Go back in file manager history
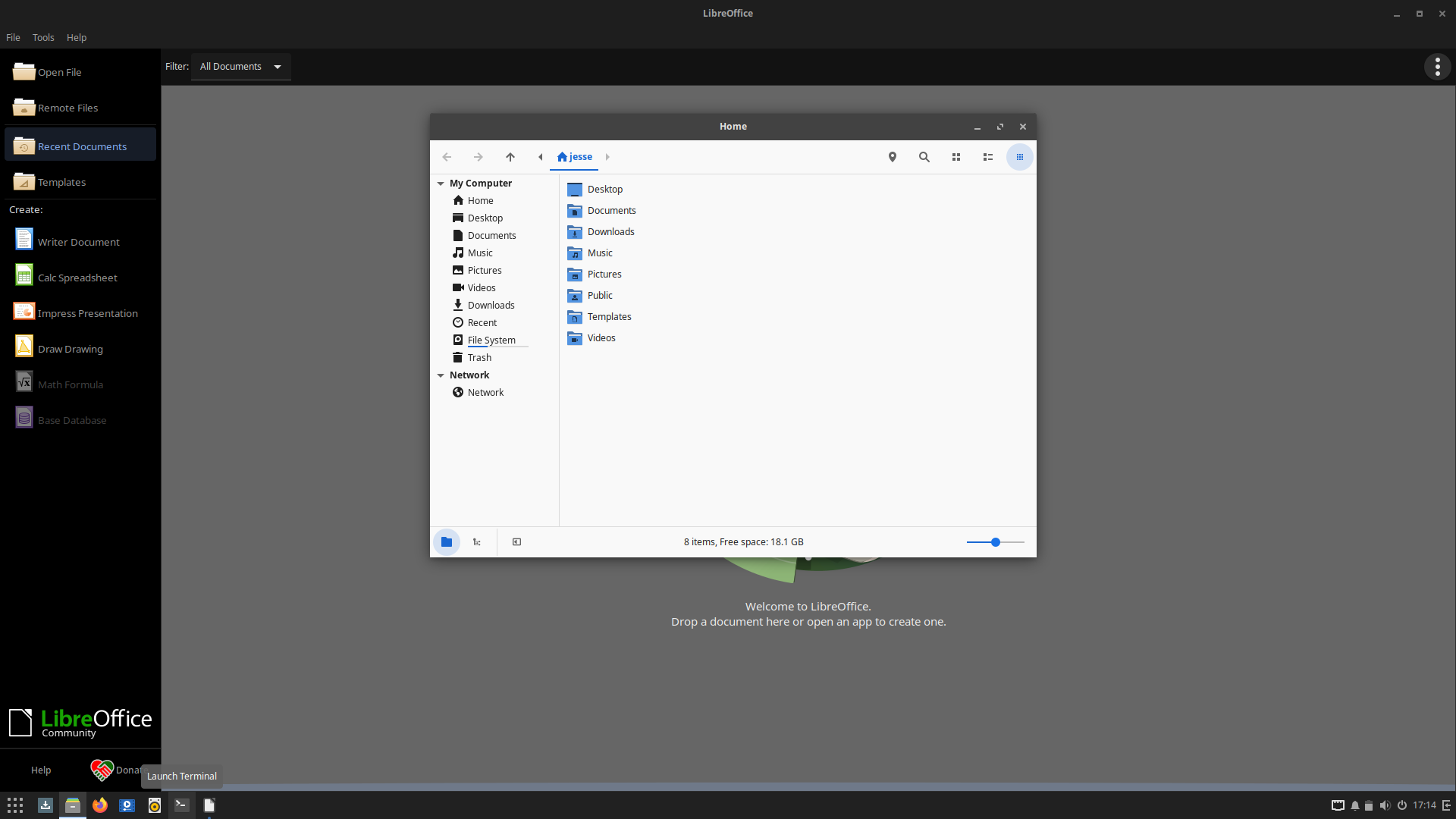The height and width of the screenshot is (819, 1456). point(447,157)
